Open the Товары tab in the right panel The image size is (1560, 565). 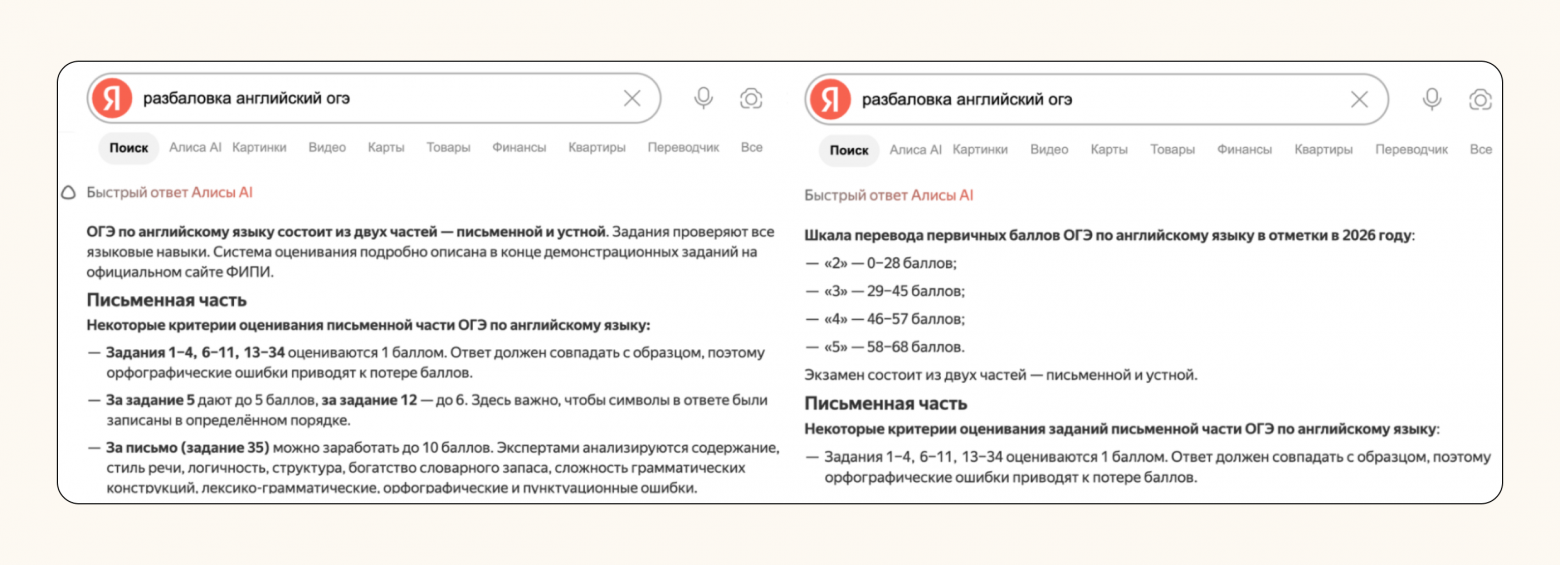(1172, 150)
